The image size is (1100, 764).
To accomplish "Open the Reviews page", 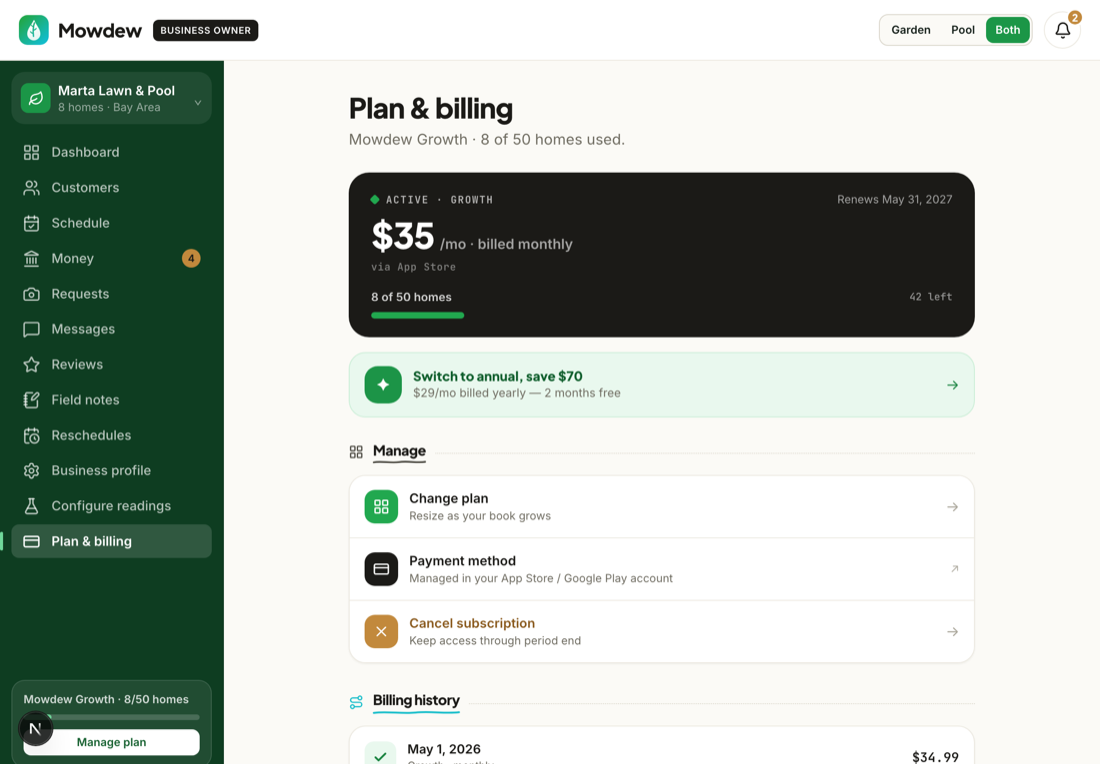I will pyautogui.click(x=112, y=364).
